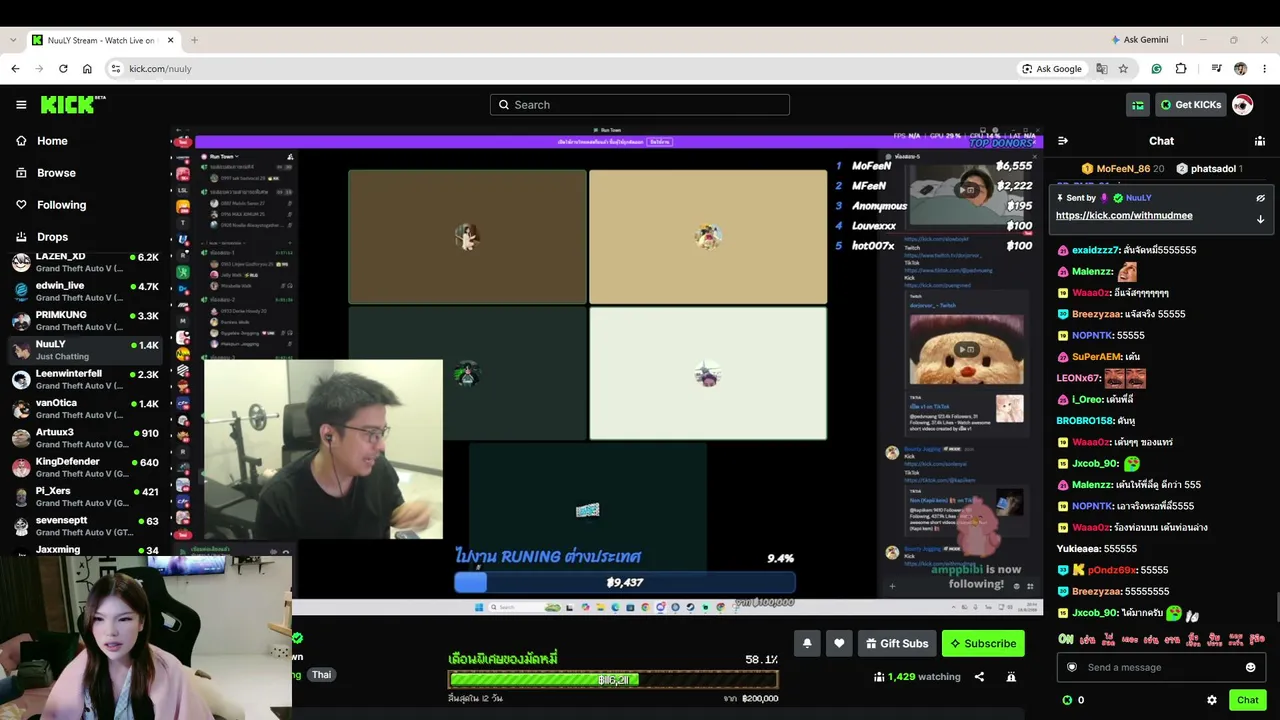Open KingDefender channel in sidebar
The image size is (1280, 720).
pyautogui.click(x=85, y=467)
